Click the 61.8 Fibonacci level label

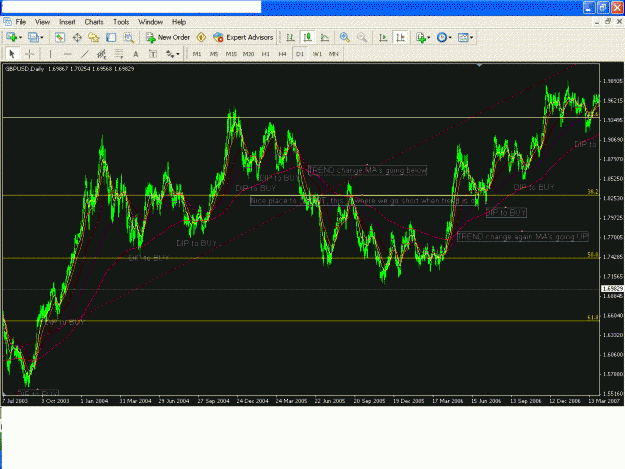tap(593, 318)
